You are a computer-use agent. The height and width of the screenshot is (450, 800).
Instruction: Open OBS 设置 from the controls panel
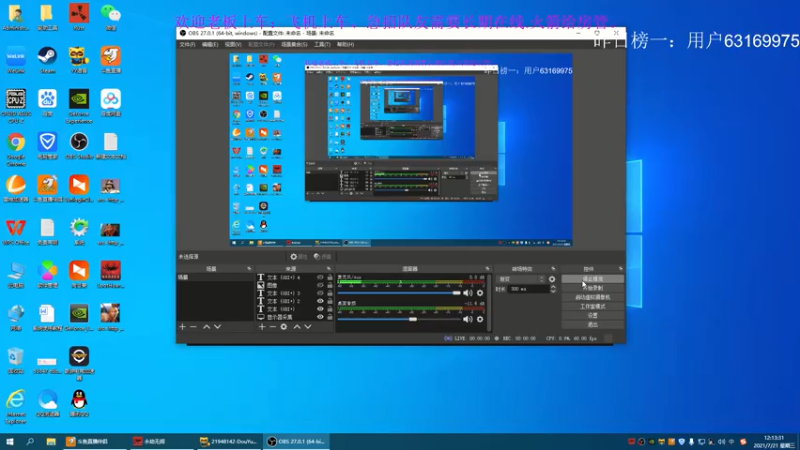(x=592, y=316)
